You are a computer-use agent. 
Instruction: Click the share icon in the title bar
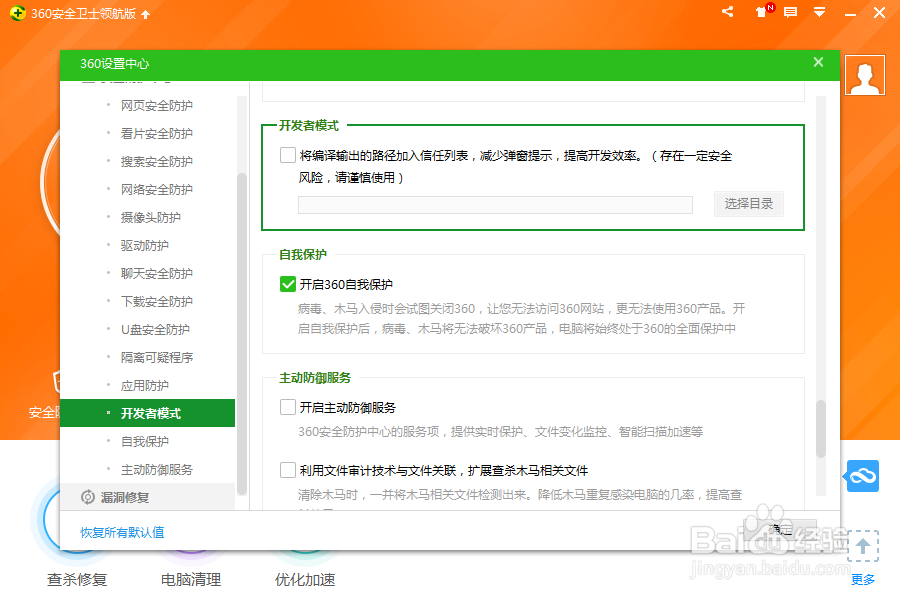727,11
